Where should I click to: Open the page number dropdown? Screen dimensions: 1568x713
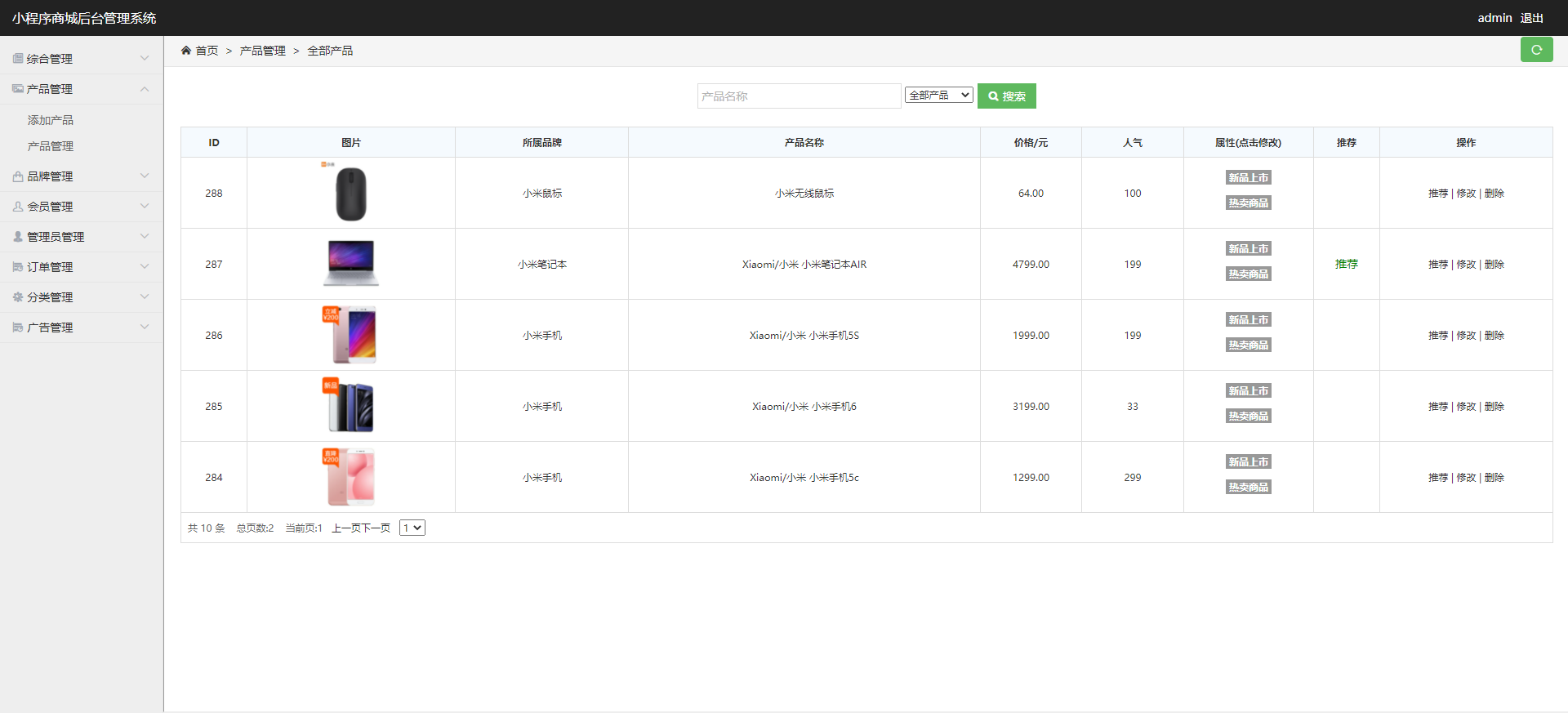coord(412,528)
